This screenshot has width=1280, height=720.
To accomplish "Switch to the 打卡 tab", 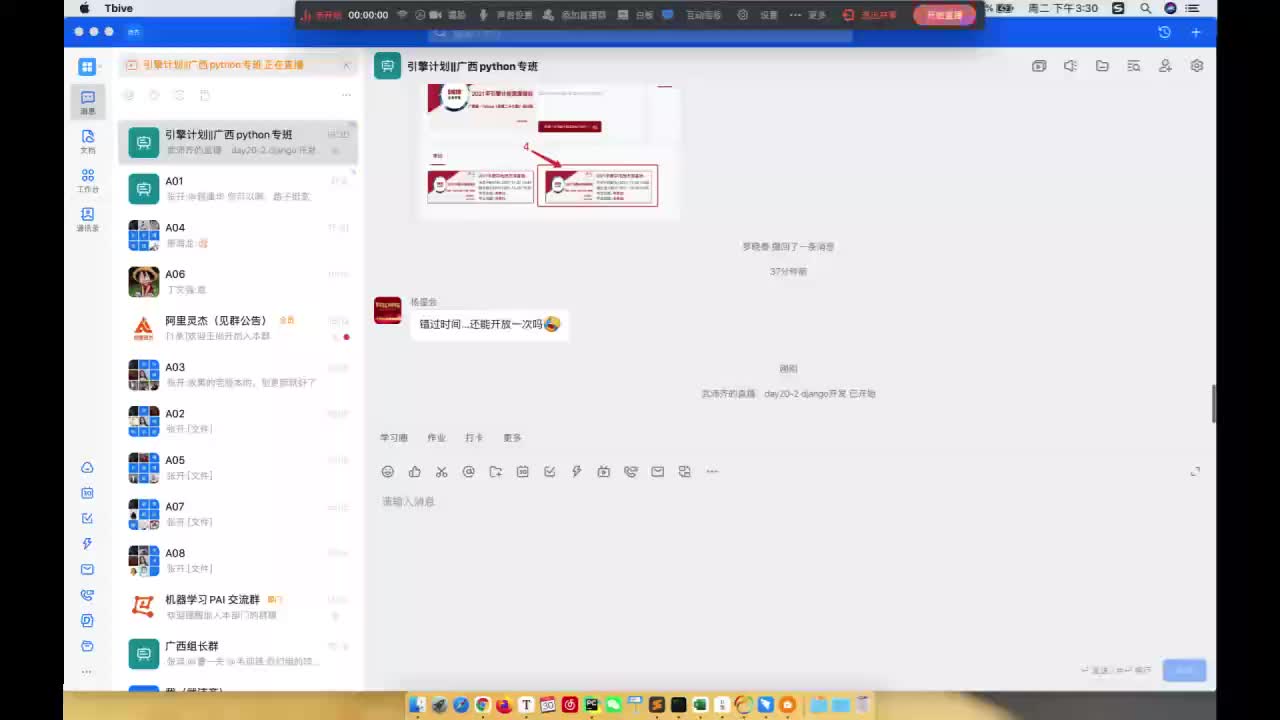I will click(474, 438).
